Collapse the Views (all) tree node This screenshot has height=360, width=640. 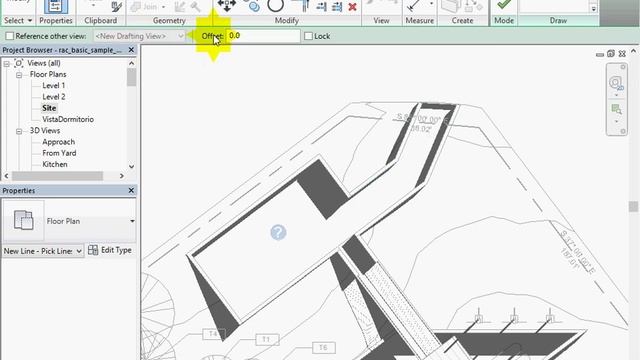coord(7,64)
